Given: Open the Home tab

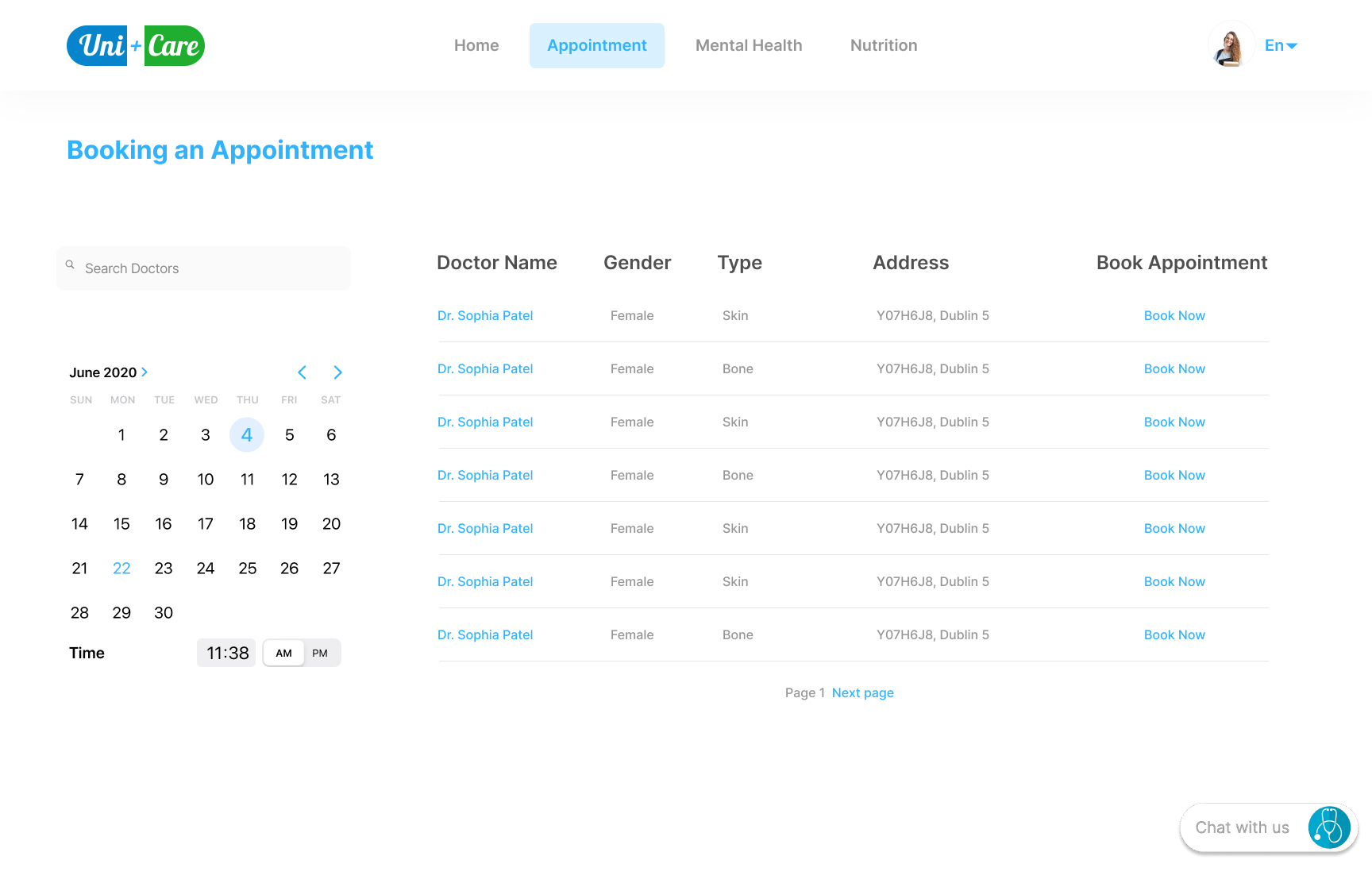Looking at the screenshot, I should point(476,45).
